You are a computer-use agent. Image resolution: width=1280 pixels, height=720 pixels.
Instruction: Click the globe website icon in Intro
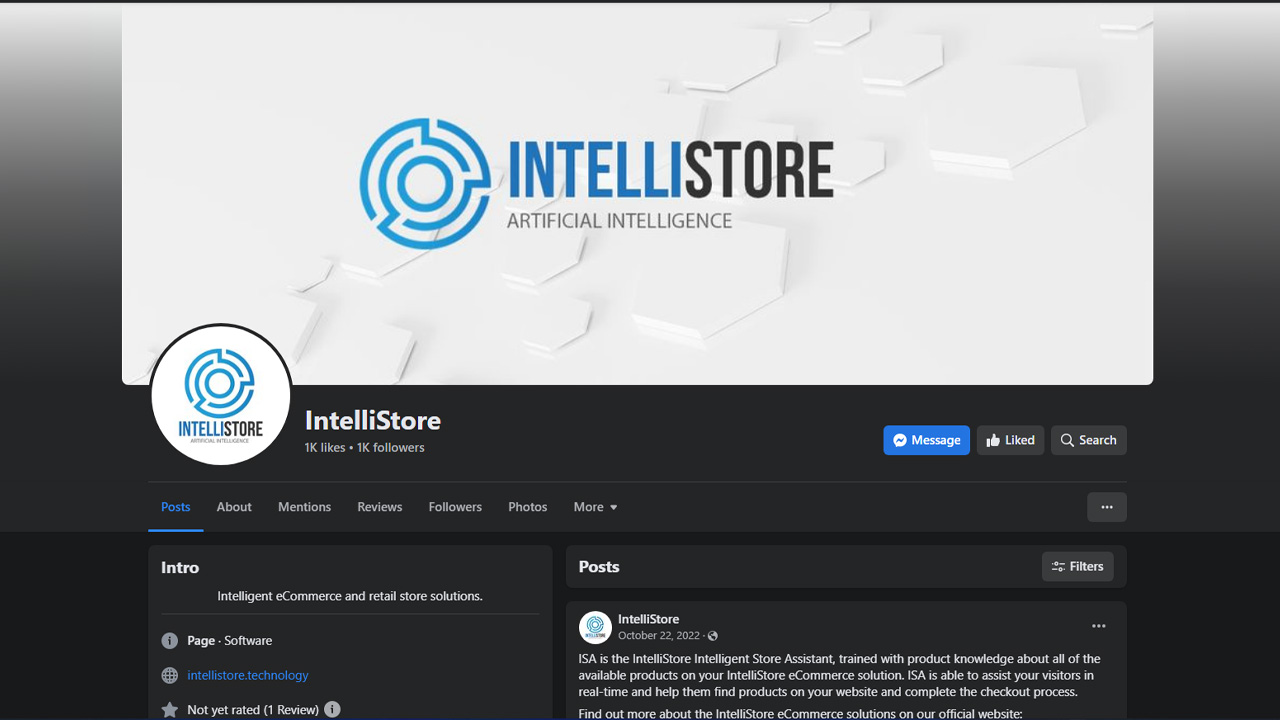coord(170,675)
